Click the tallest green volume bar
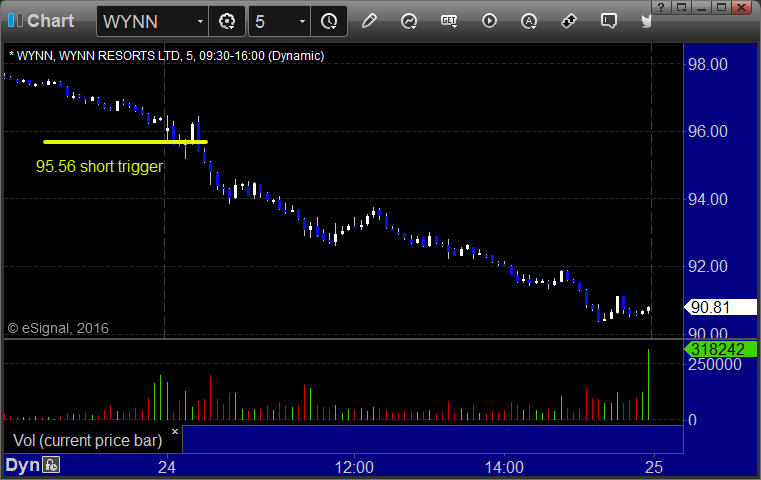 click(x=648, y=384)
